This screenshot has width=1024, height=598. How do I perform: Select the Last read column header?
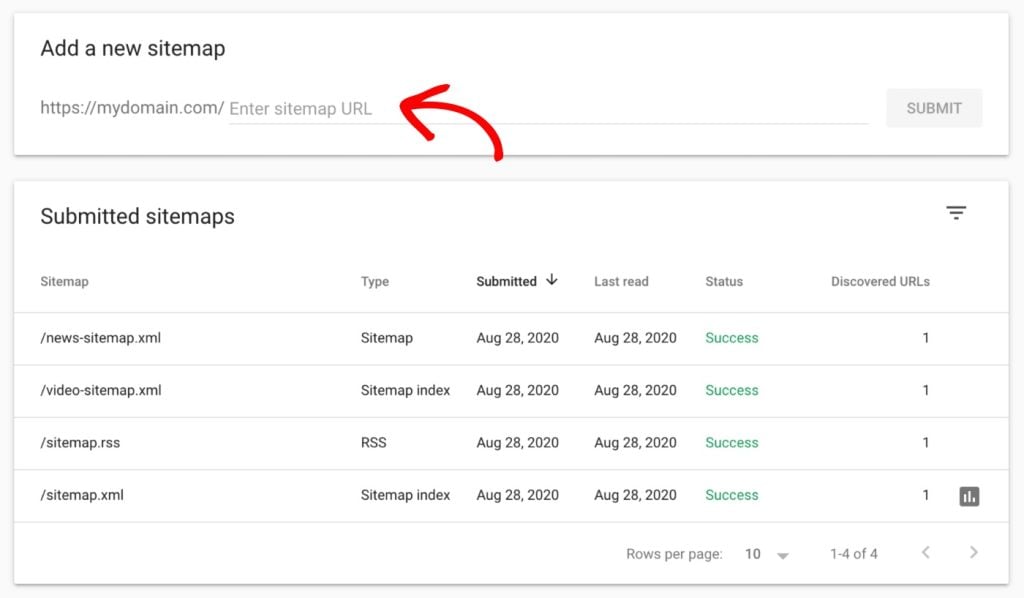point(620,281)
